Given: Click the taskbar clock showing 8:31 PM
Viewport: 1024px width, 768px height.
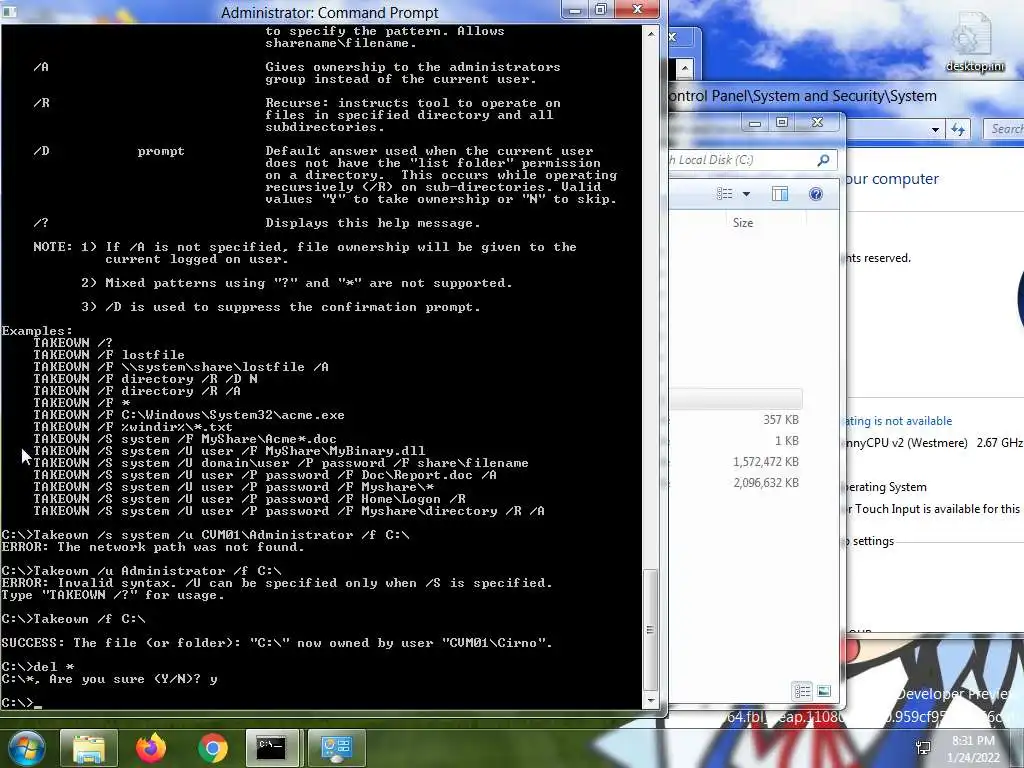Looking at the screenshot, I should pyautogui.click(x=973, y=749).
